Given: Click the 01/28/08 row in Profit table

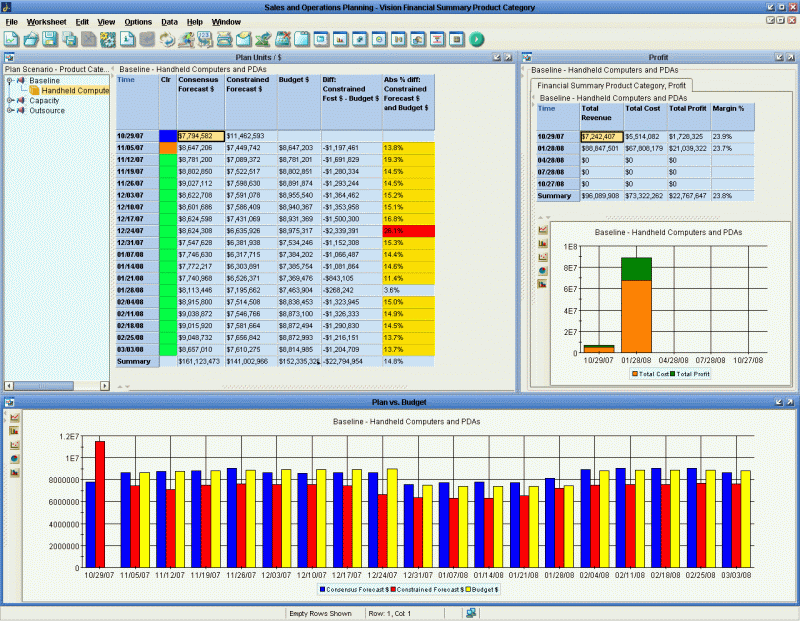Looking at the screenshot, I should click(x=645, y=148).
